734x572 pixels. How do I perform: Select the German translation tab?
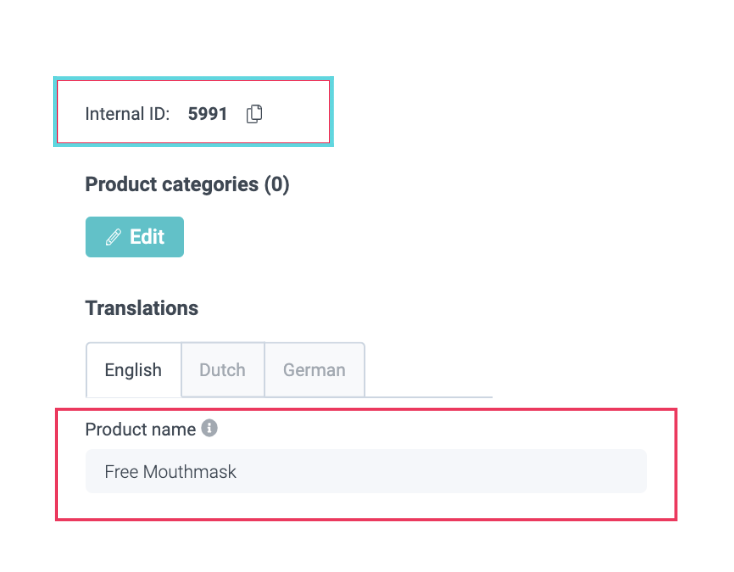tap(314, 370)
